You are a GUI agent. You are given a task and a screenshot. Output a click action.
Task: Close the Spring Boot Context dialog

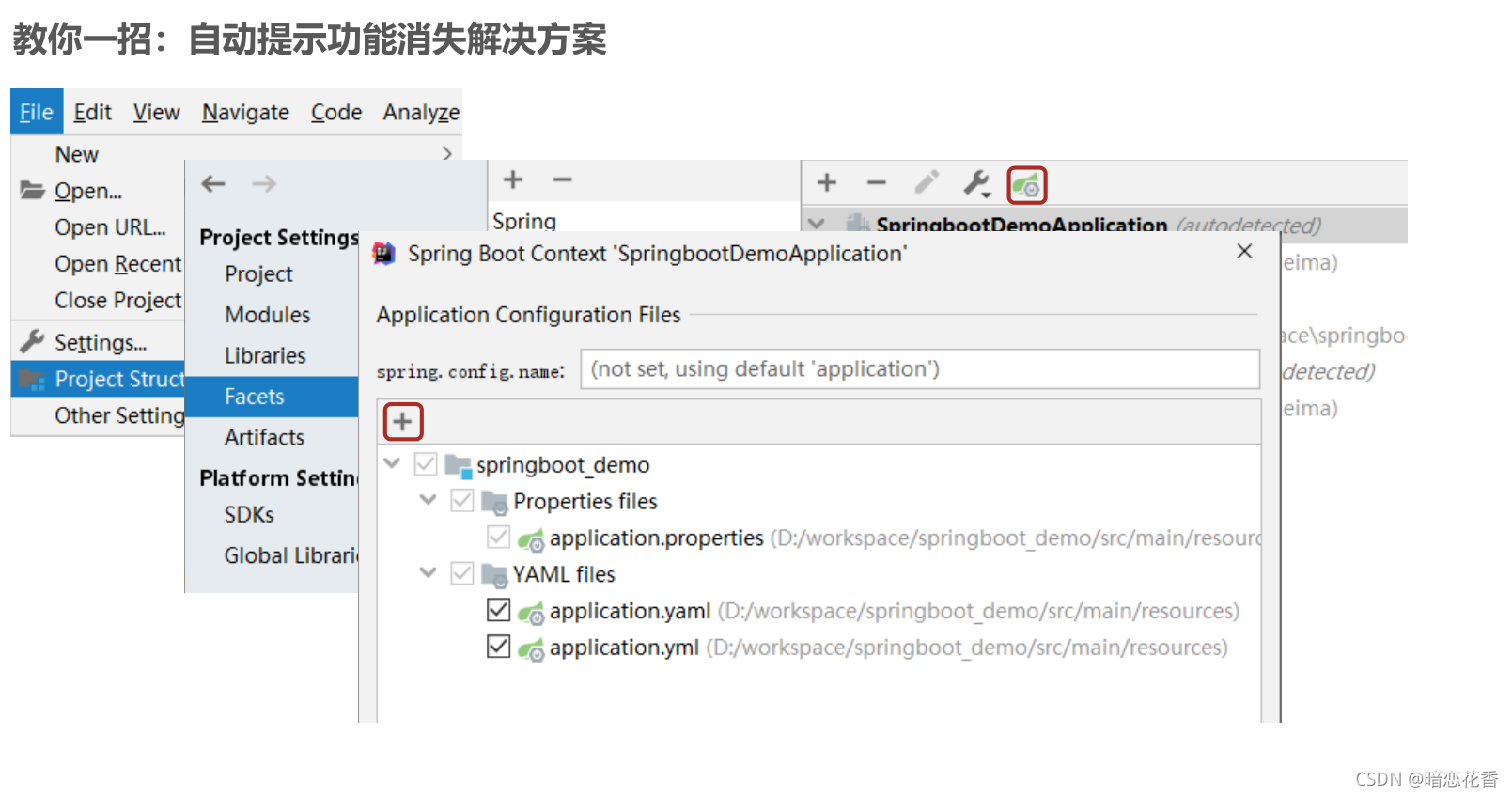[x=1244, y=252]
